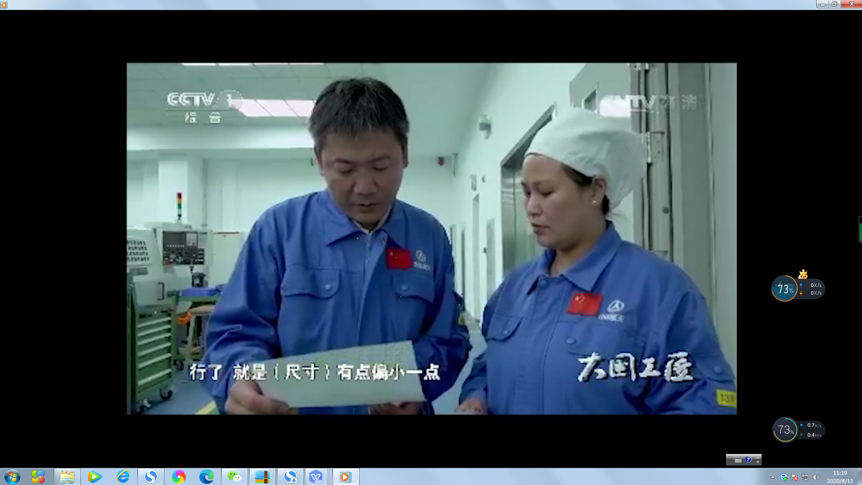This screenshot has width=862, height=485.
Task: Click the blue help question mark button
Action: point(747,460)
